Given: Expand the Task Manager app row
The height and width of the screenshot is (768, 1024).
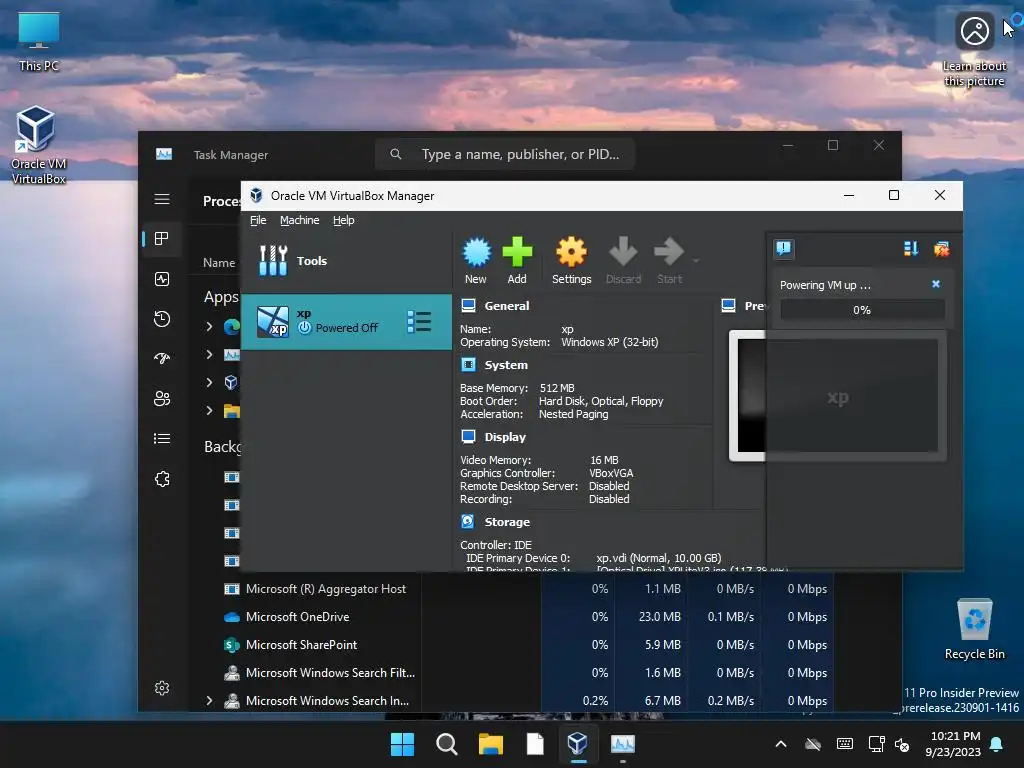Looking at the screenshot, I should tap(209, 354).
